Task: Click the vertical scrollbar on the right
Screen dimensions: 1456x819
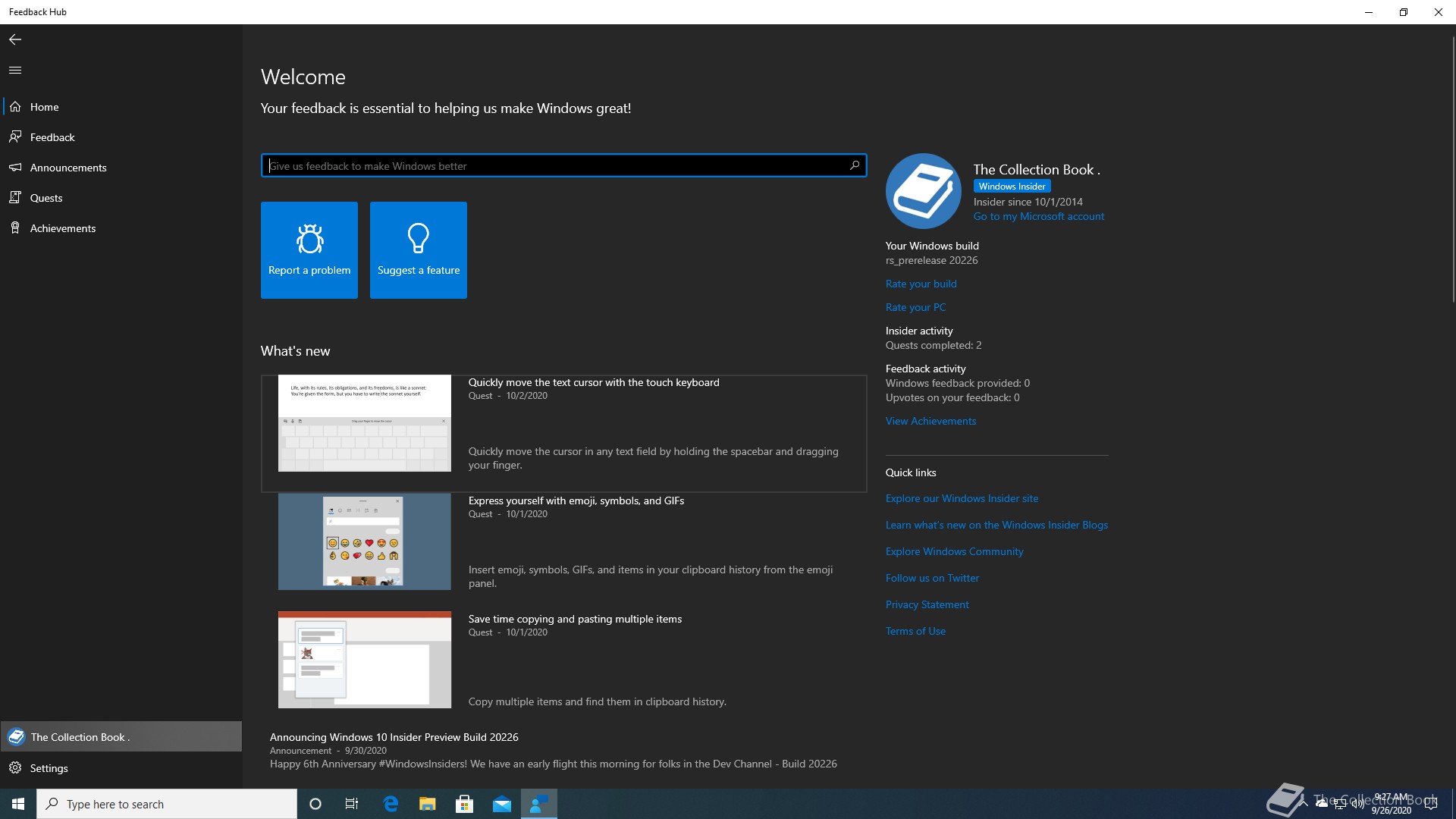Action: [1452, 168]
